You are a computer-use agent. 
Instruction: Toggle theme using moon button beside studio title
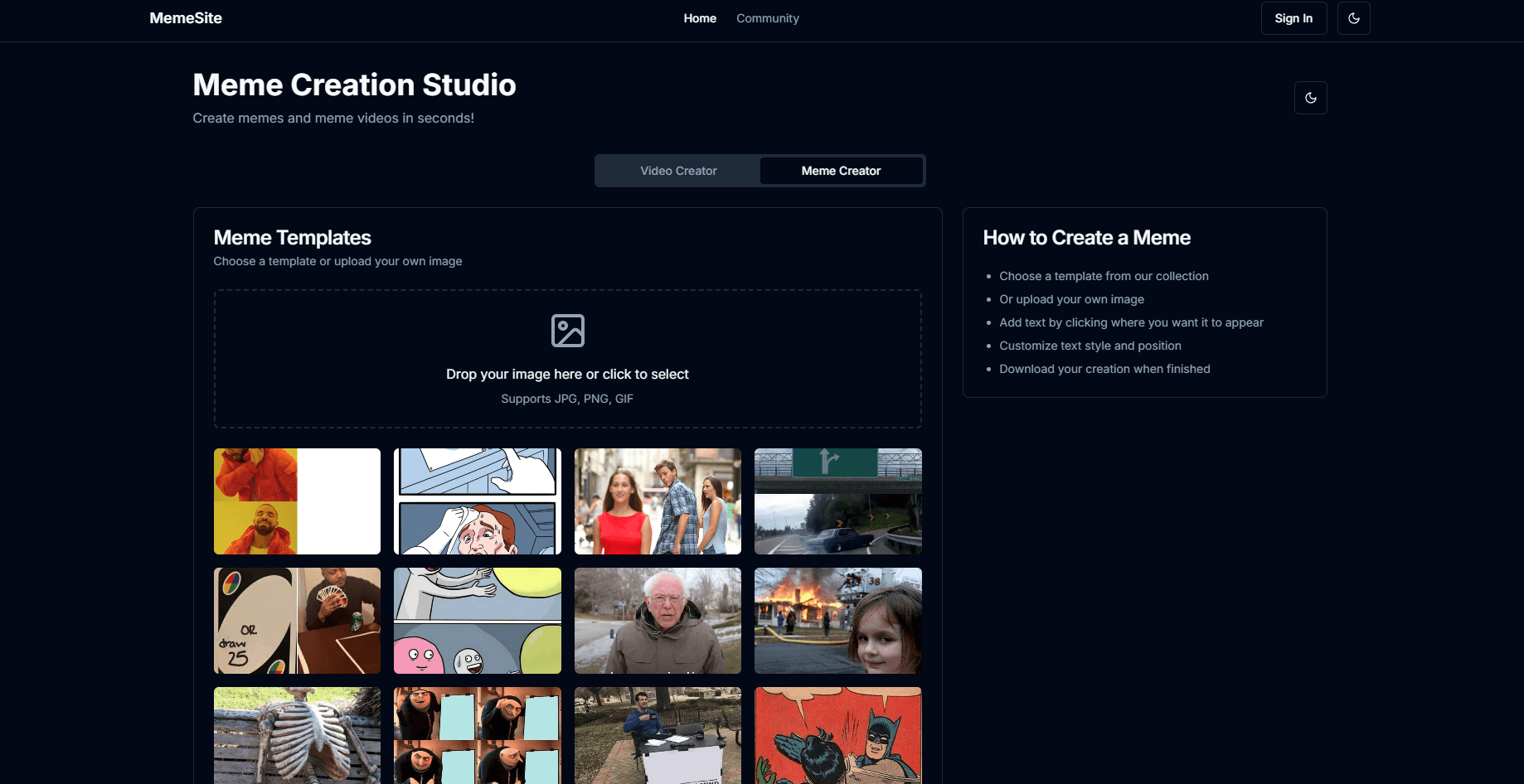1310,98
